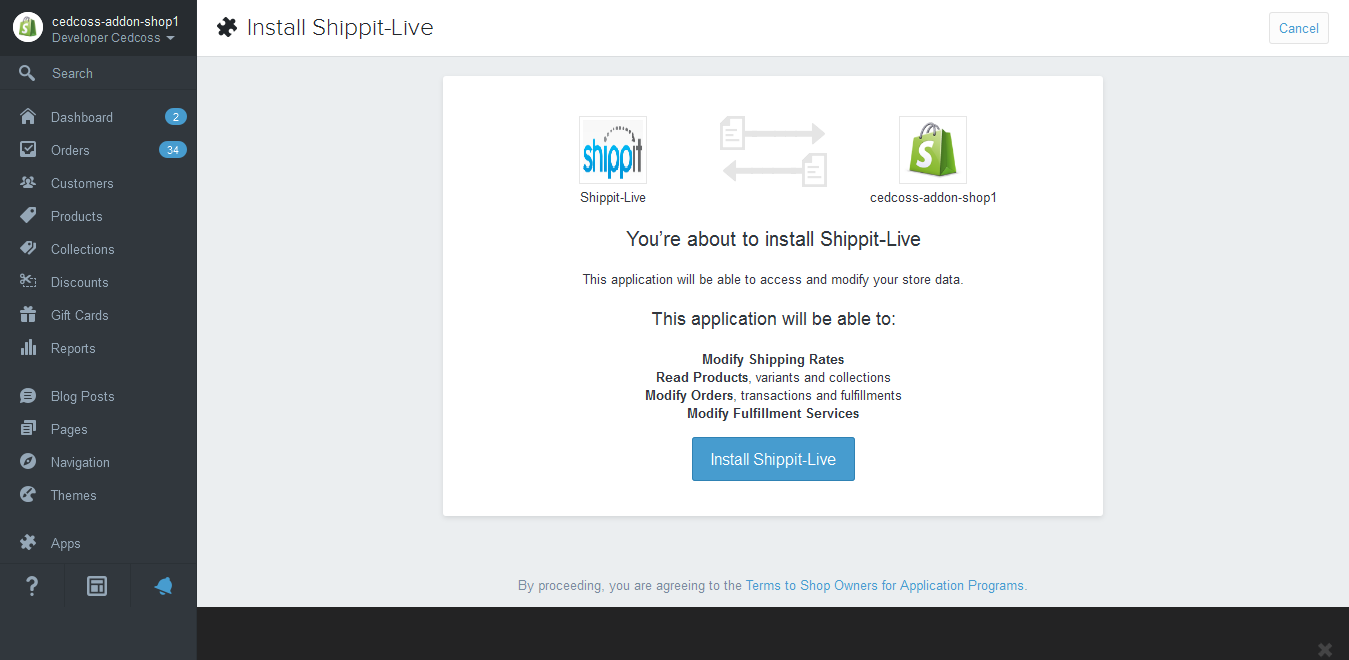The height and width of the screenshot is (660, 1349).
Task: Click the puzzle icon beside Install Shippit-Live title
Action: [x=227, y=28]
